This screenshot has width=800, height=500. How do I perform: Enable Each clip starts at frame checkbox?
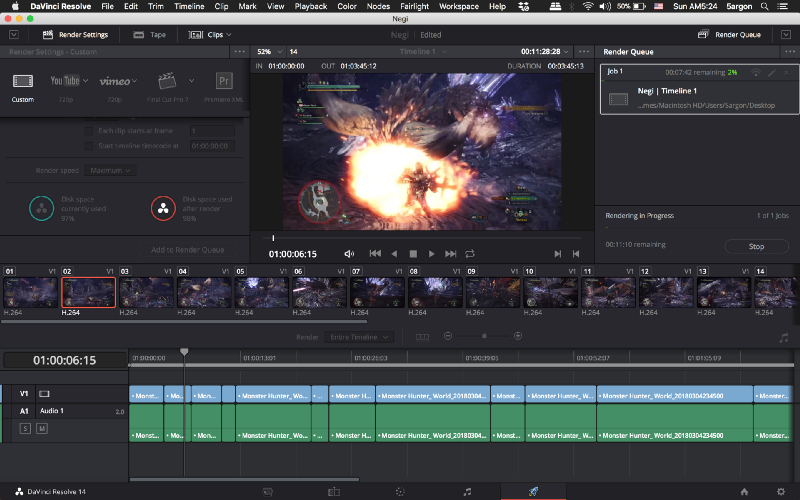click(89, 131)
